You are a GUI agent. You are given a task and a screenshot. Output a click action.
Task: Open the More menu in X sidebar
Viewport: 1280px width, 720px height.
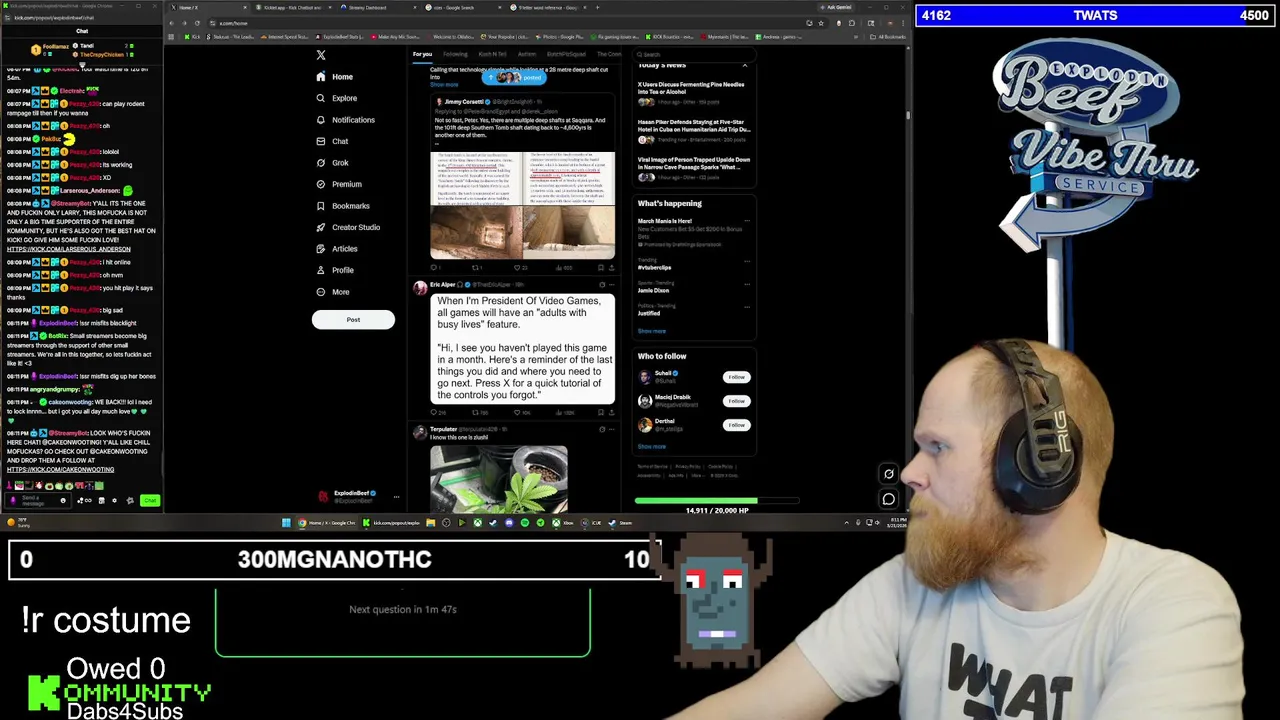pos(332,292)
